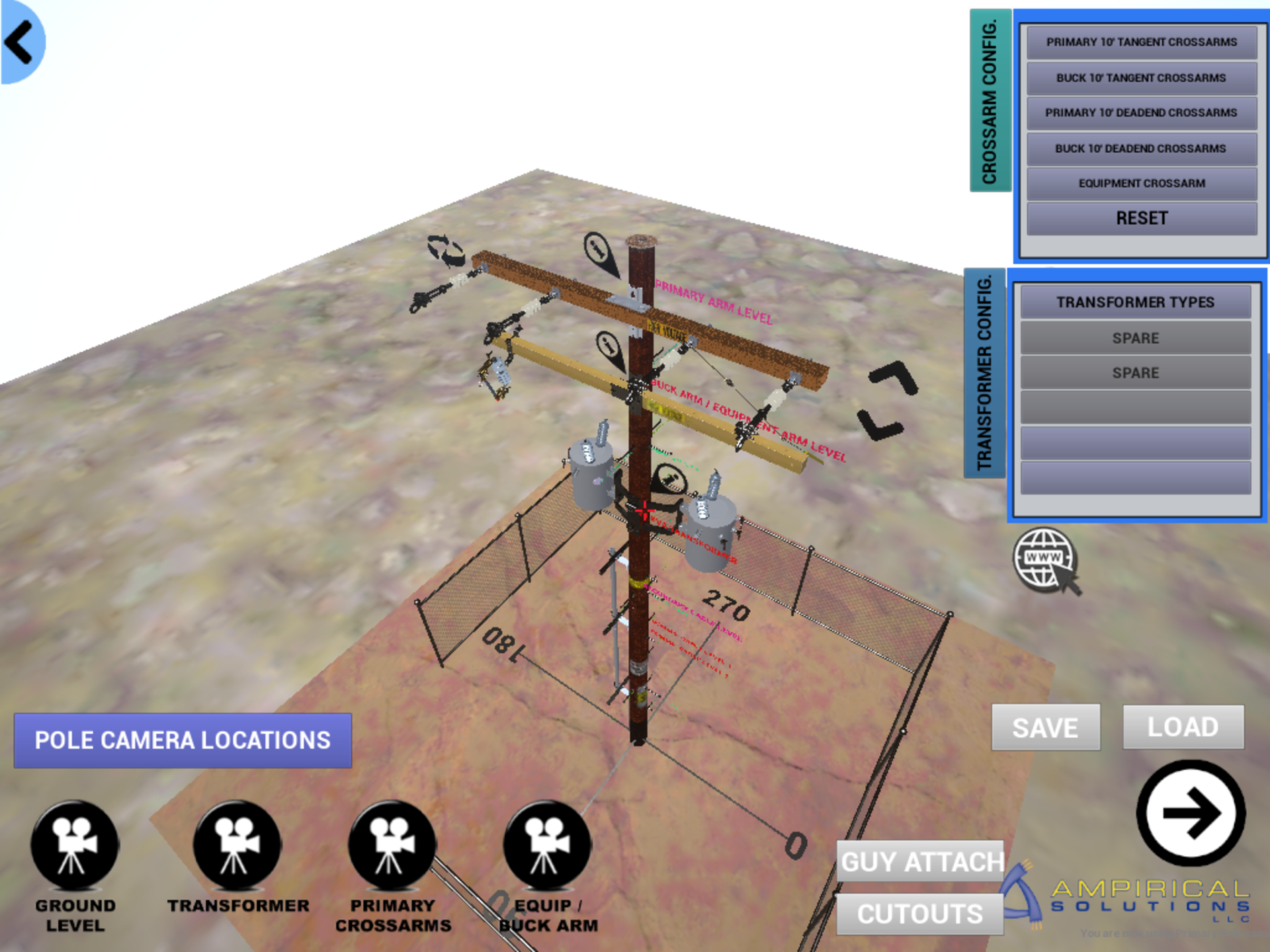Click the next arrow circle icon

1191,813
